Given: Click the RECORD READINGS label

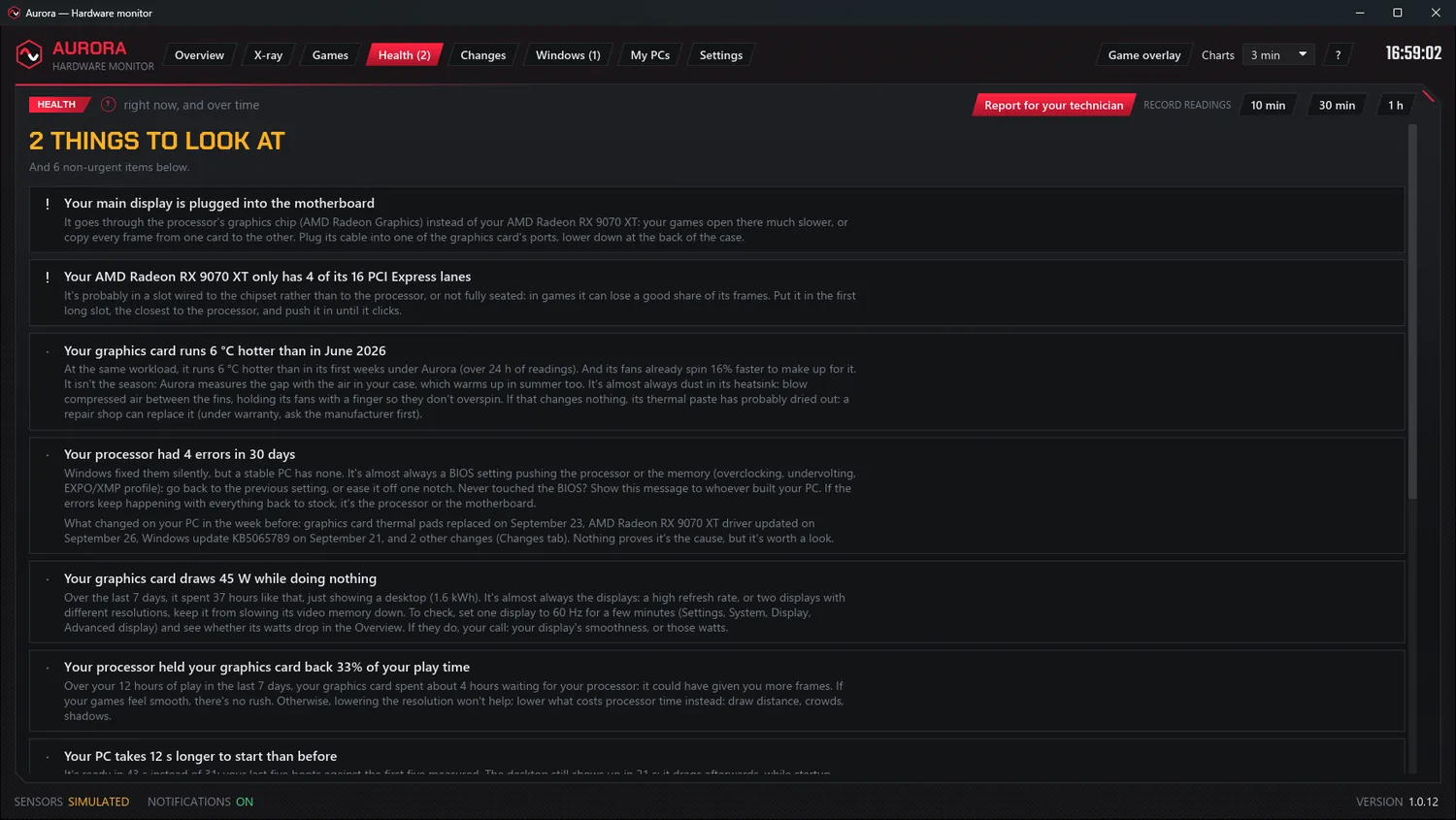Looking at the screenshot, I should click(x=1187, y=105).
